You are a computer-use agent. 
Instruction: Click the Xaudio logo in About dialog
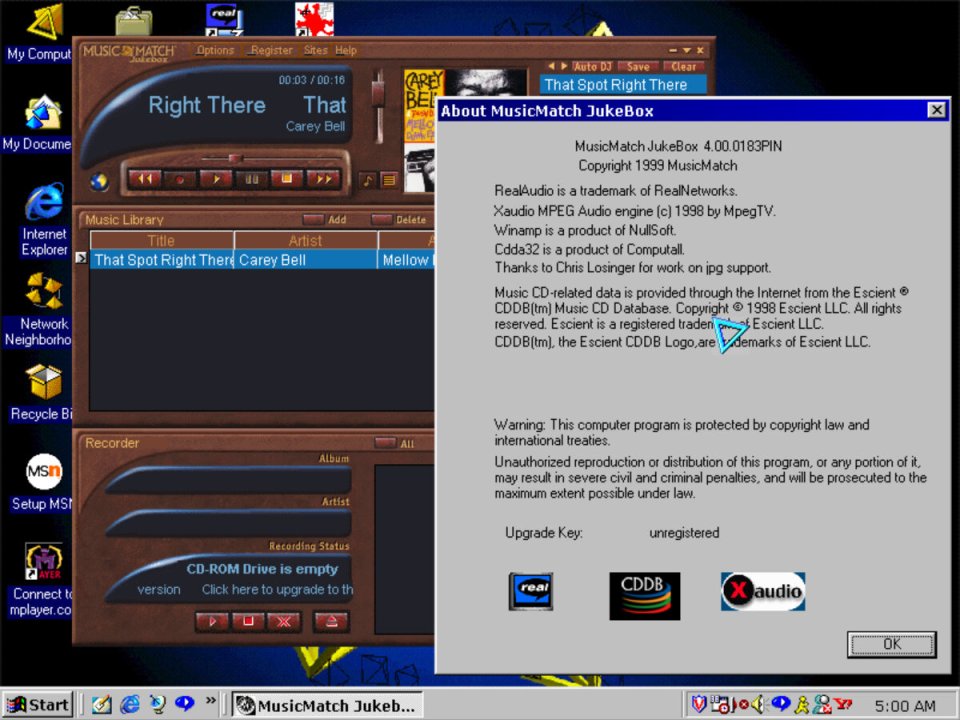coord(762,591)
